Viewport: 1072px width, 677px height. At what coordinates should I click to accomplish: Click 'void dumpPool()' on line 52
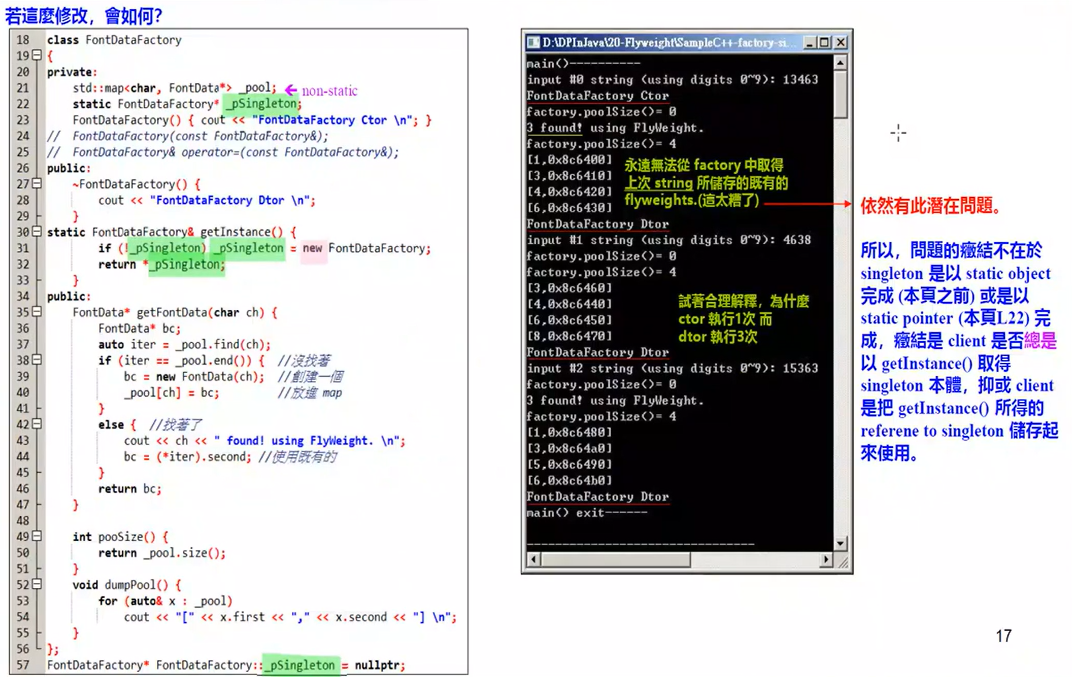[x=120, y=585]
